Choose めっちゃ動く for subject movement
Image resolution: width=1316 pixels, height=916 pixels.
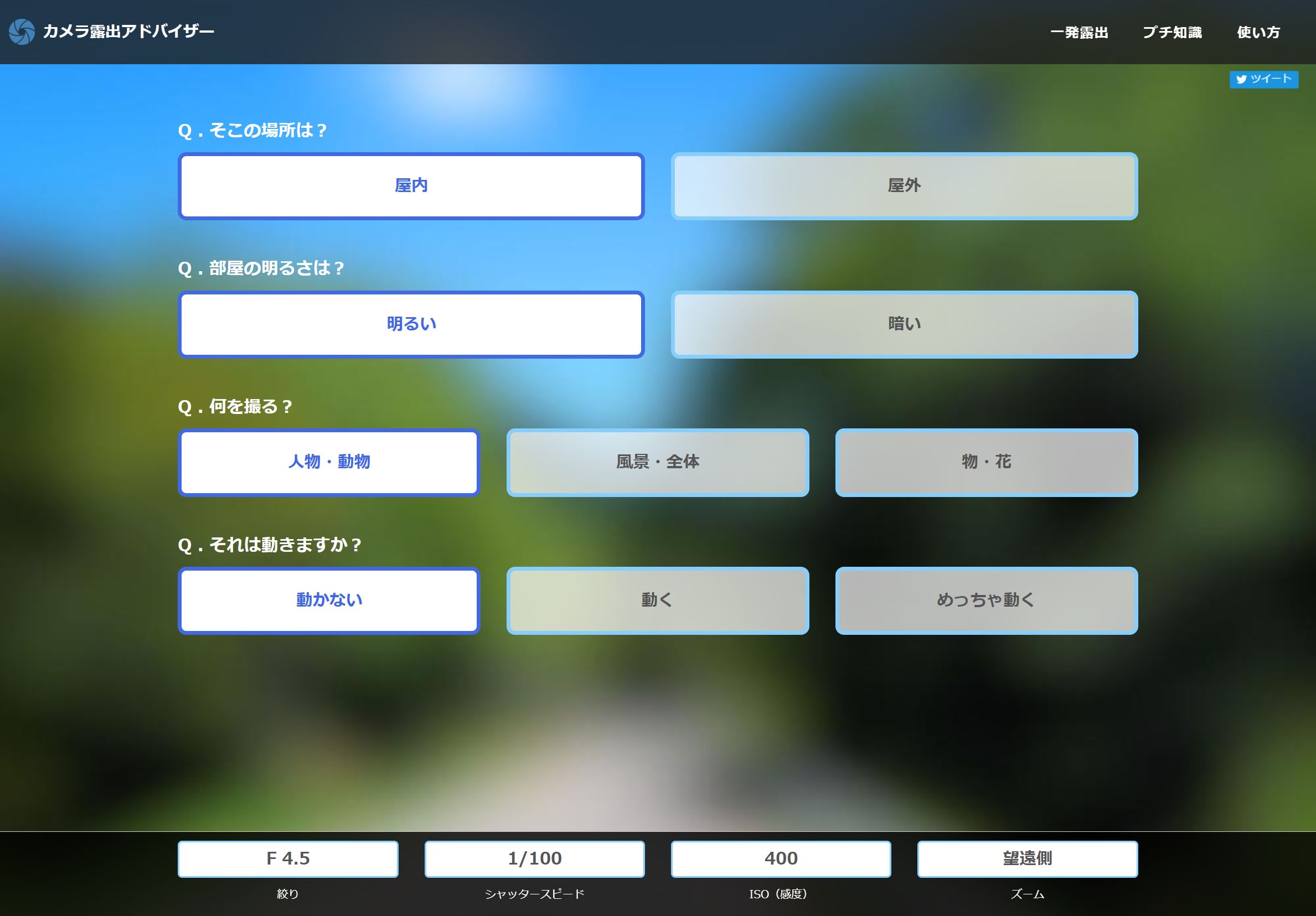(x=987, y=601)
